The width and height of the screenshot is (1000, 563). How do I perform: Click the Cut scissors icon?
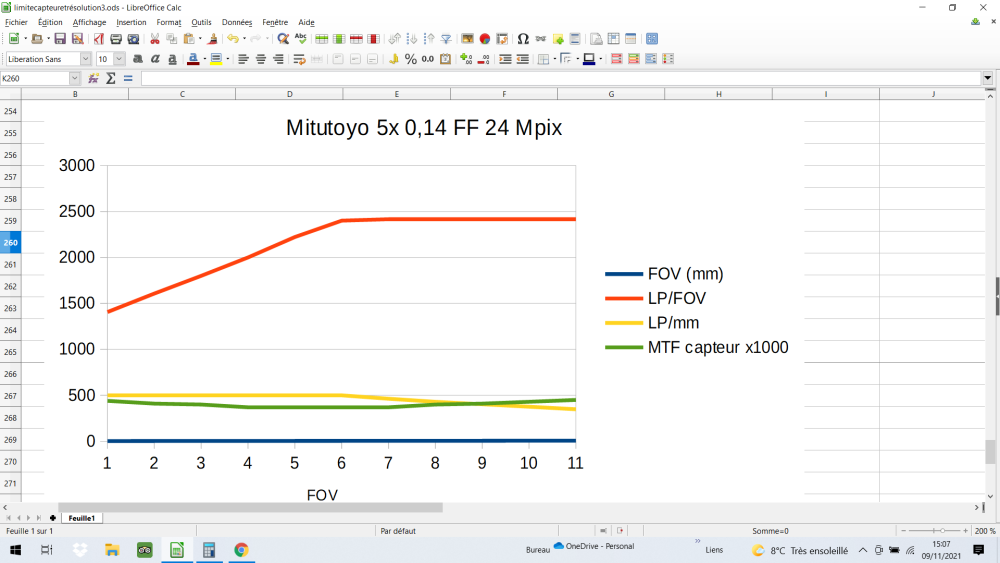point(154,39)
